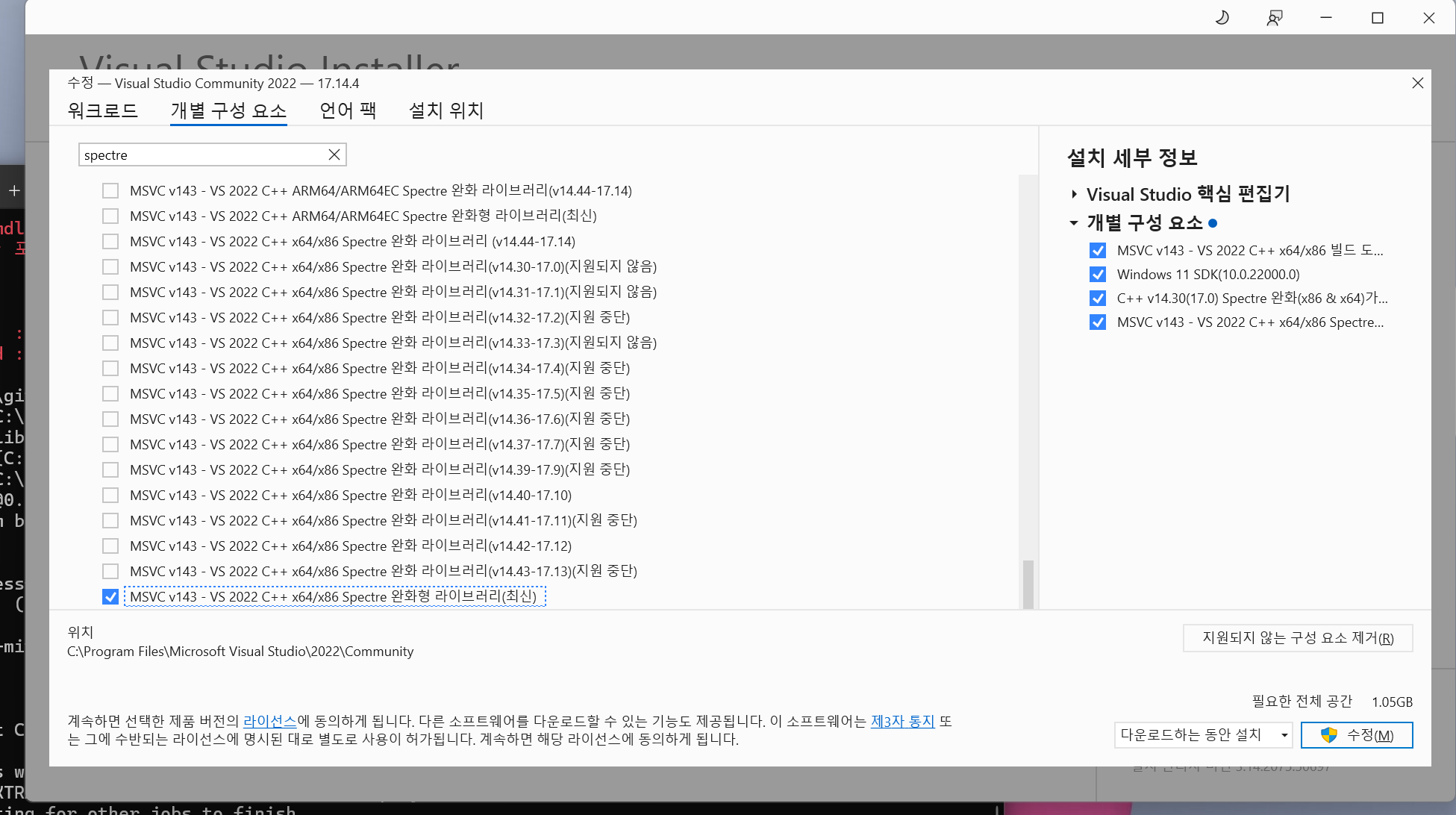This screenshot has height=815, width=1456.
Task: Click 수정(M) button to apply changes
Action: (x=1357, y=735)
